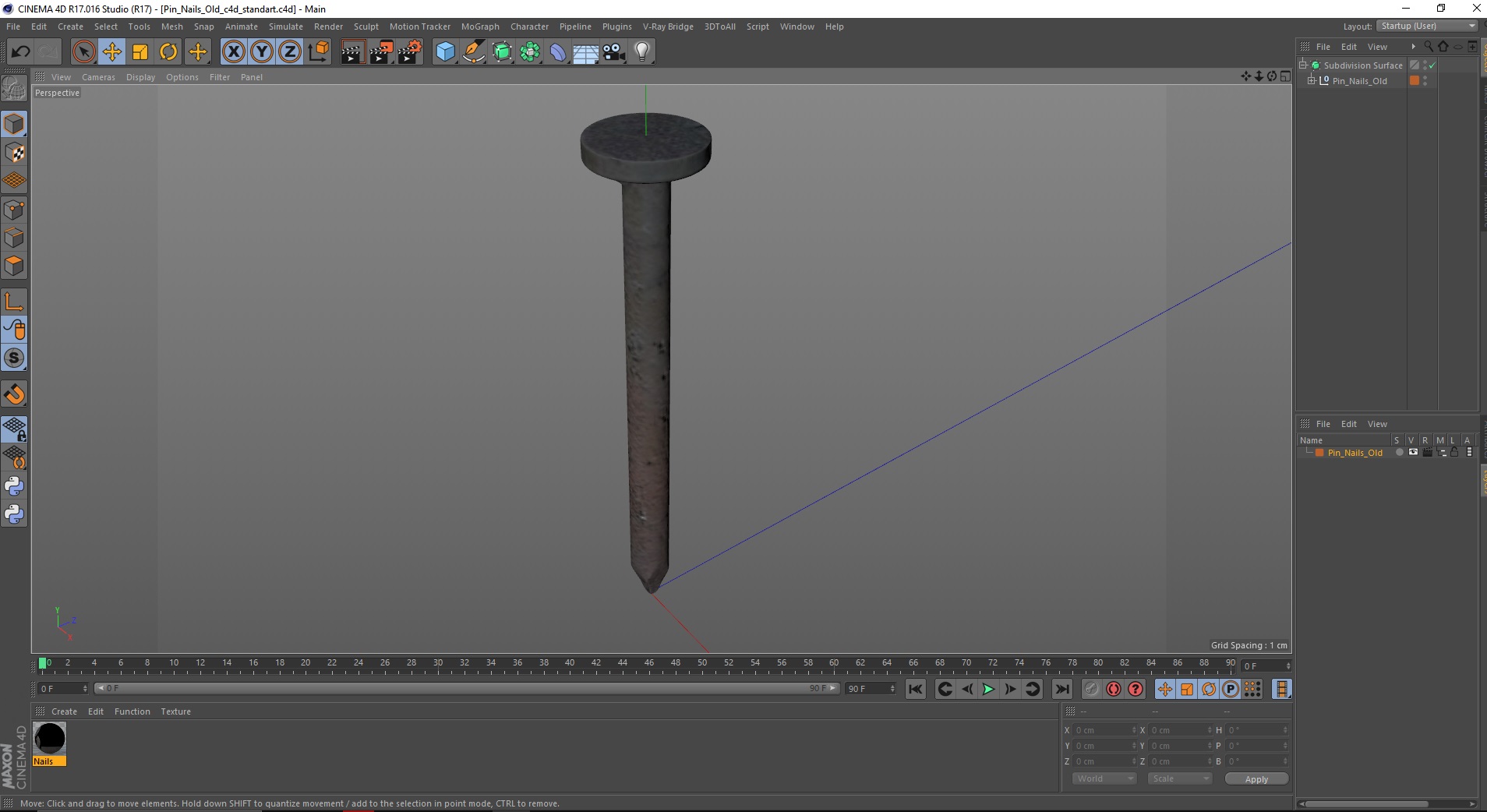The height and width of the screenshot is (812, 1487).
Task: Click the Record Active Objects button
Action: pos(1091,689)
